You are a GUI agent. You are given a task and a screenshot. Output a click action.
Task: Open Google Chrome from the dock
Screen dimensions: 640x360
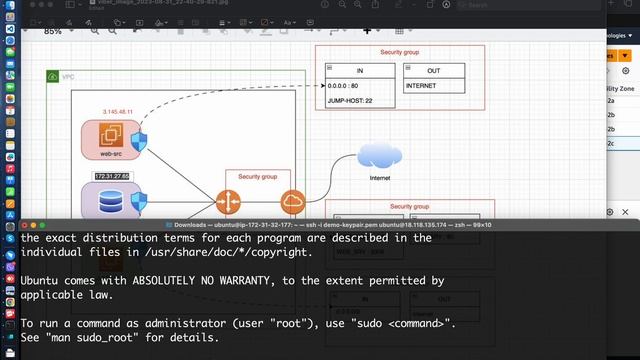10,302
